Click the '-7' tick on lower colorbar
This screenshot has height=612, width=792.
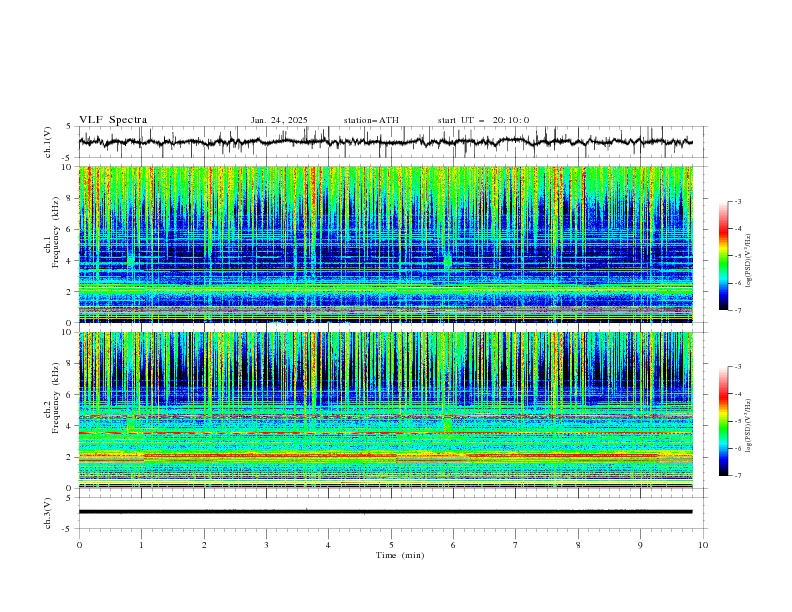pyautogui.click(x=737, y=476)
